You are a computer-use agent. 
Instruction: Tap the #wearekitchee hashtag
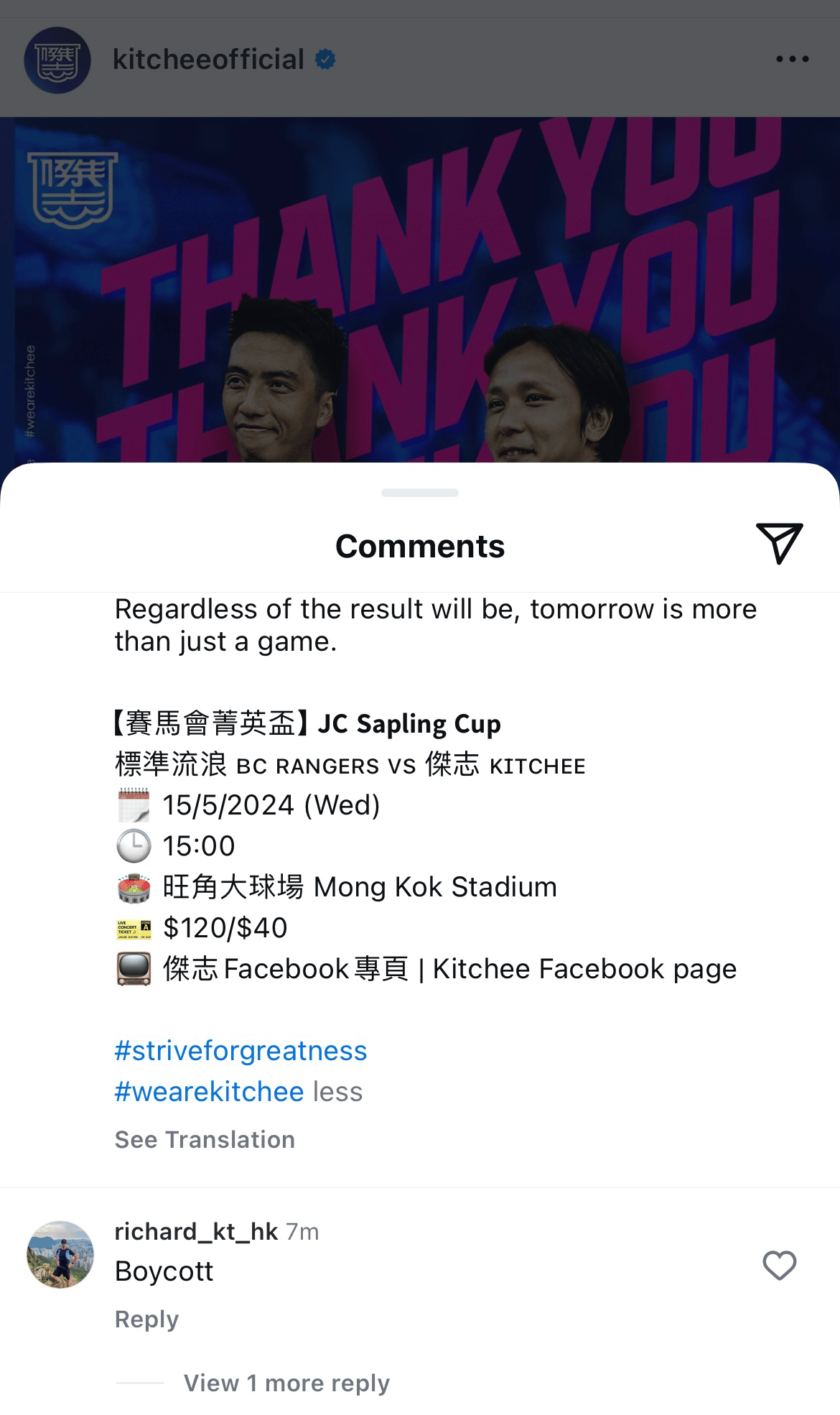point(209,1092)
